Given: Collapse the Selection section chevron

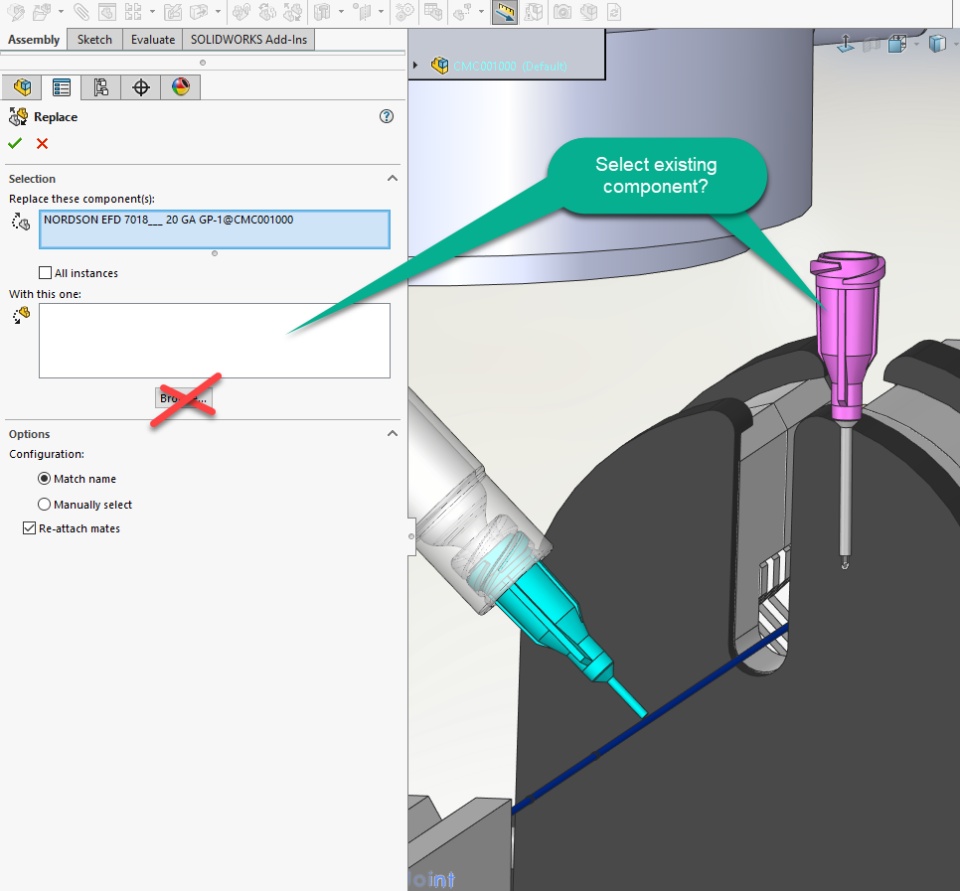Looking at the screenshot, I should pyautogui.click(x=392, y=178).
